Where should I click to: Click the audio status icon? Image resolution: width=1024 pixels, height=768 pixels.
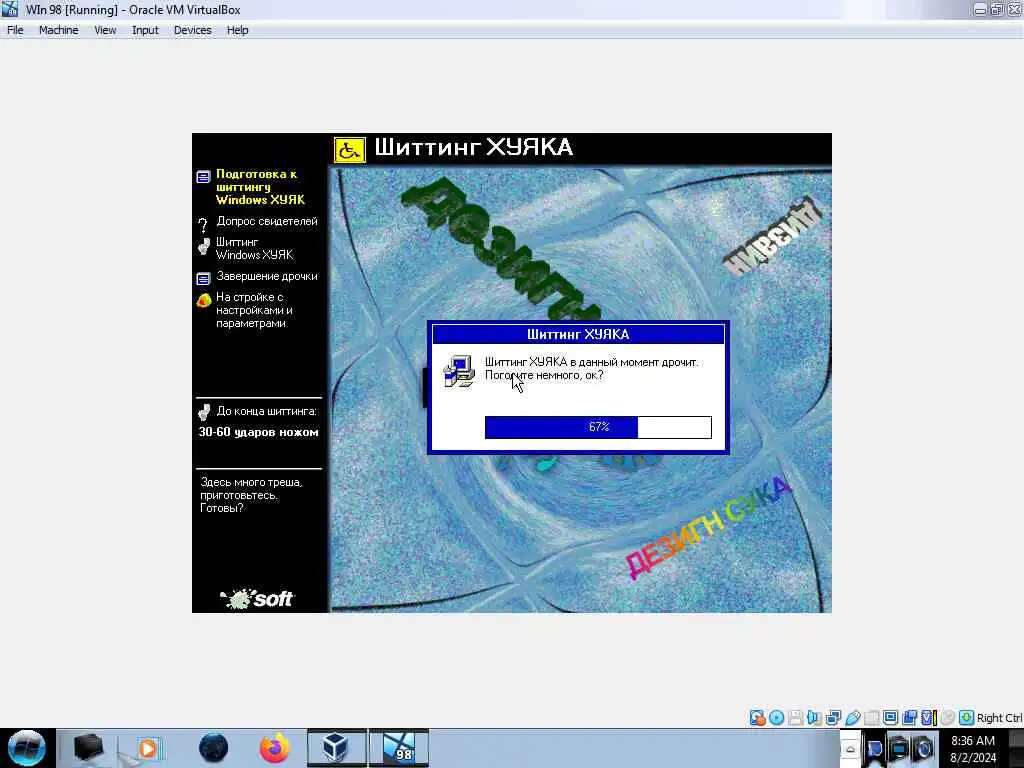(814, 718)
